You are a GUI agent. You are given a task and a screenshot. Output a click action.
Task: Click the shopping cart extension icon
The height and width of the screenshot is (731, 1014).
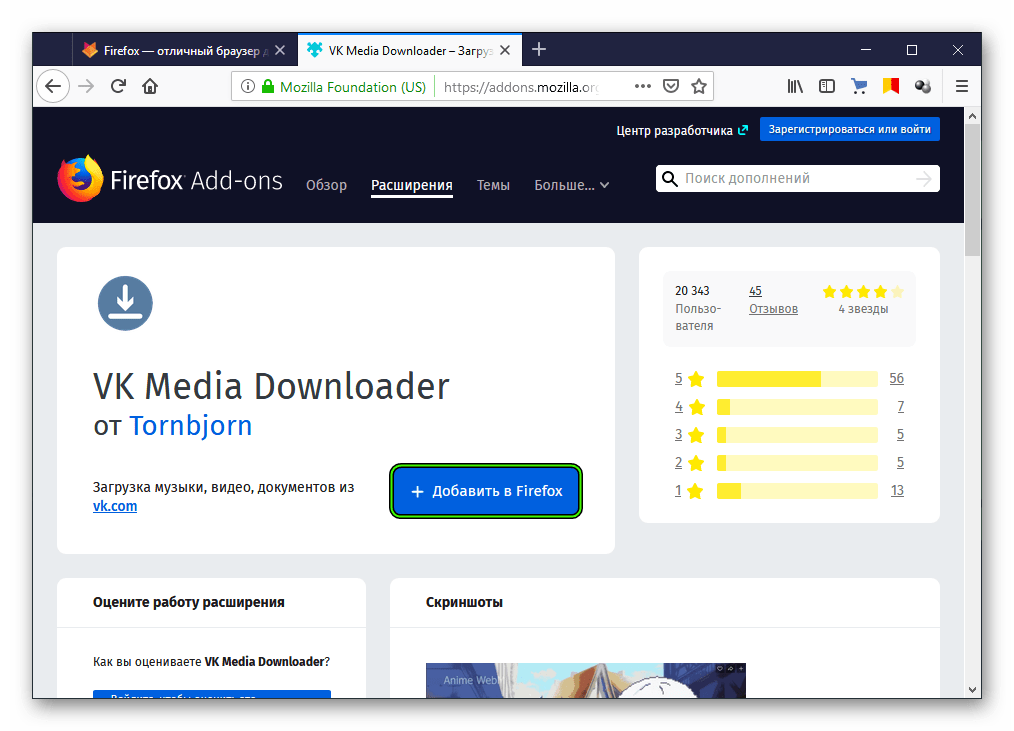pyautogui.click(x=859, y=86)
